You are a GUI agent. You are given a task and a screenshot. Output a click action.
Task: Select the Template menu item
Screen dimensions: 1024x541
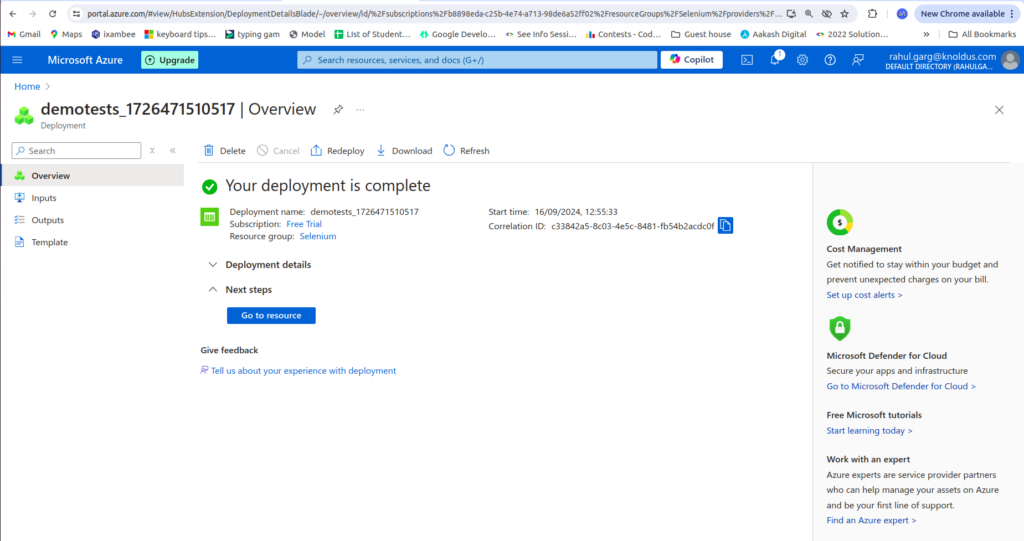tap(49, 242)
